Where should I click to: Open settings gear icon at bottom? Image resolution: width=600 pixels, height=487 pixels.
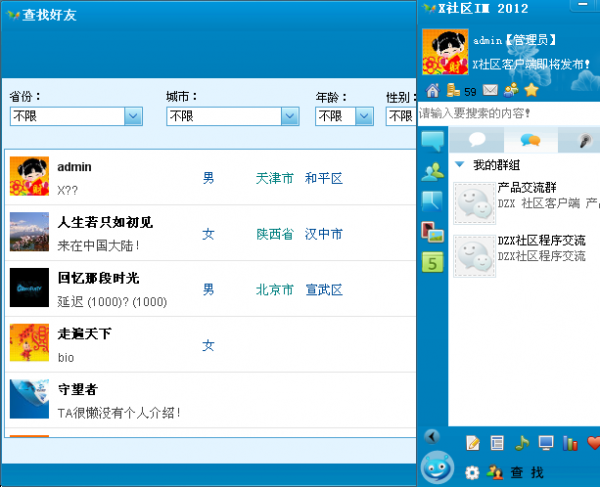pyautogui.click(x=472, y=472)
